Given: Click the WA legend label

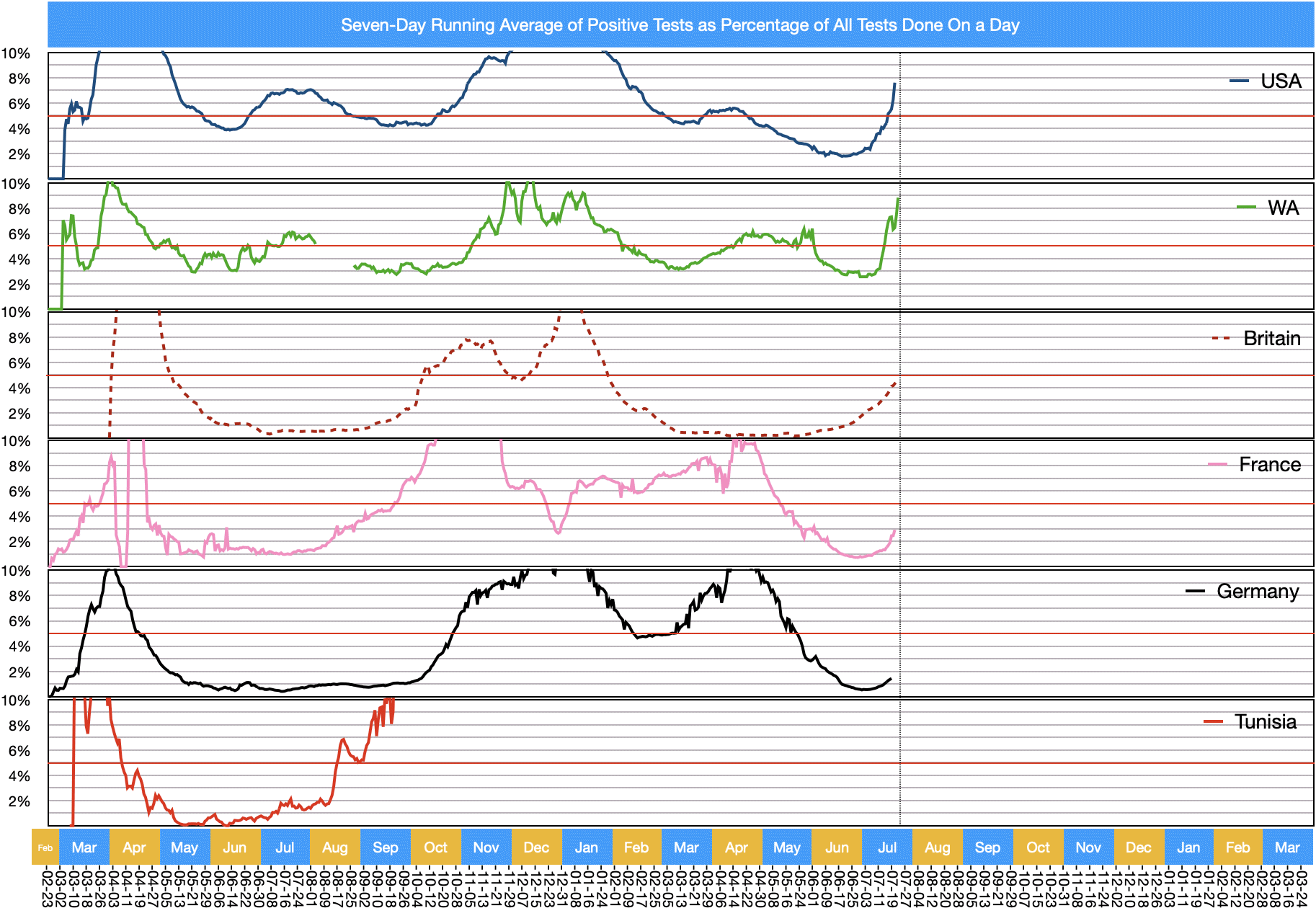Looking at the screenshot, I should tap(1283, 208).
